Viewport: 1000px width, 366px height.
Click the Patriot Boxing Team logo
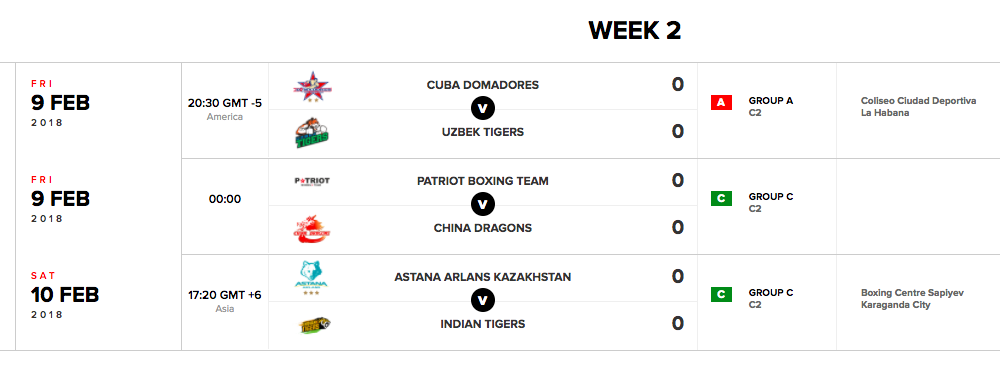312,181
